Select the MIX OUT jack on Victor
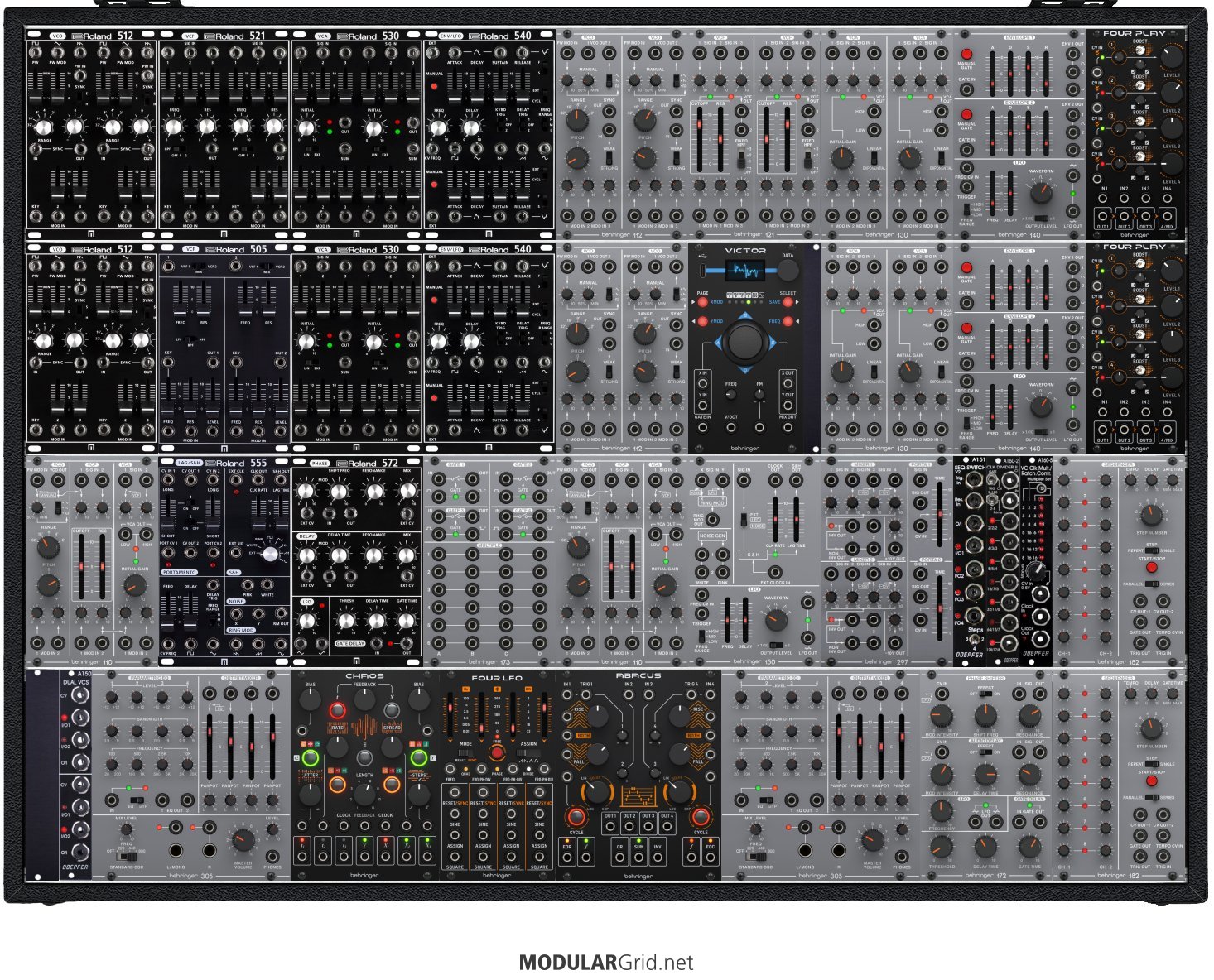 coord(788,427)
